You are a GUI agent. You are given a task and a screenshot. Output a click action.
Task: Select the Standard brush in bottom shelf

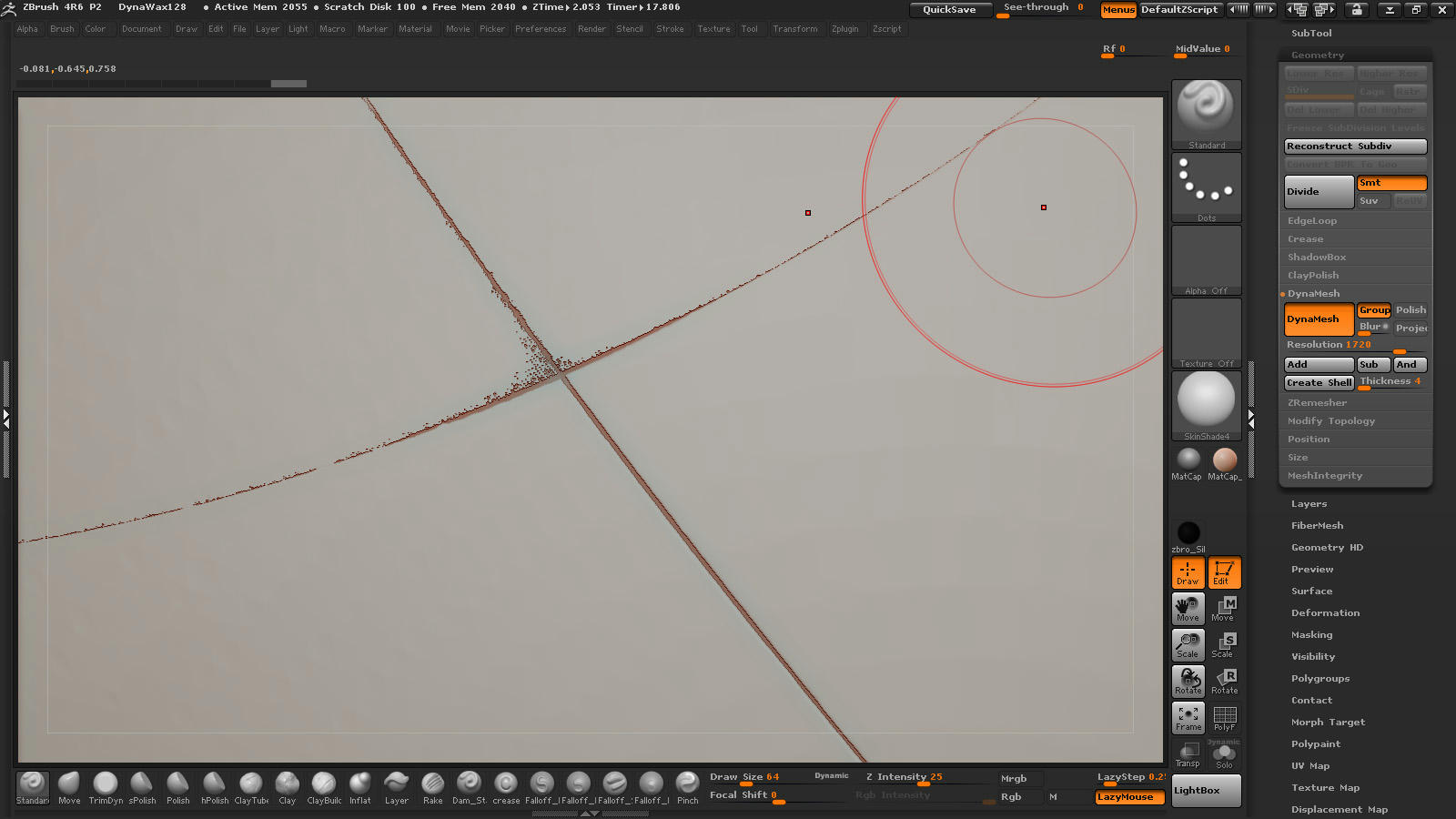33,788
